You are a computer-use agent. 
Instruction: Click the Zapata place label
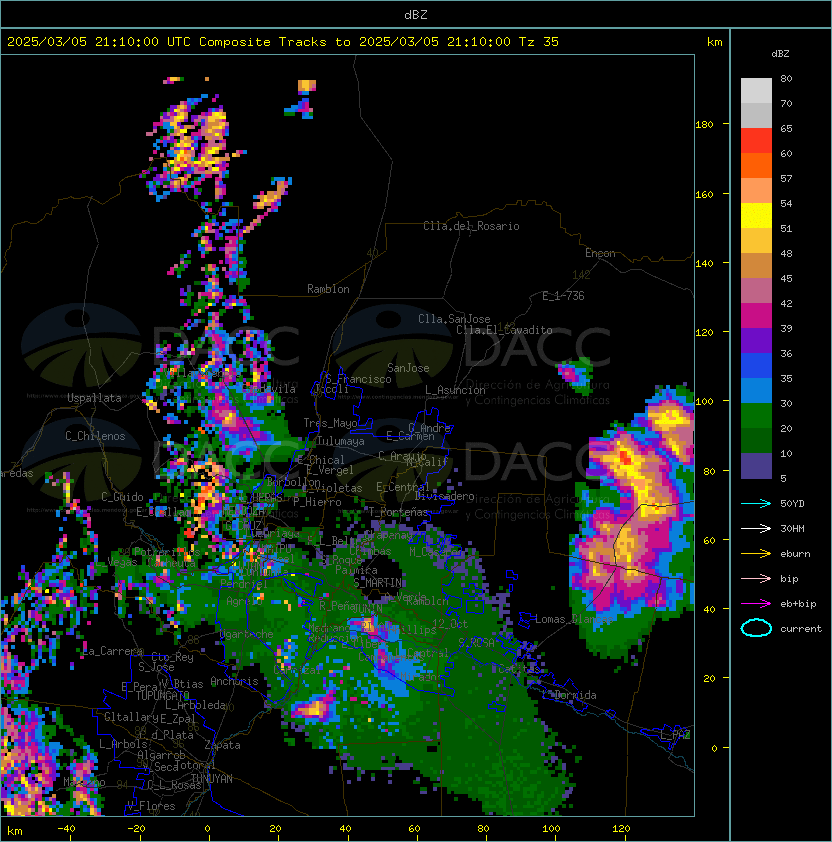222,745
